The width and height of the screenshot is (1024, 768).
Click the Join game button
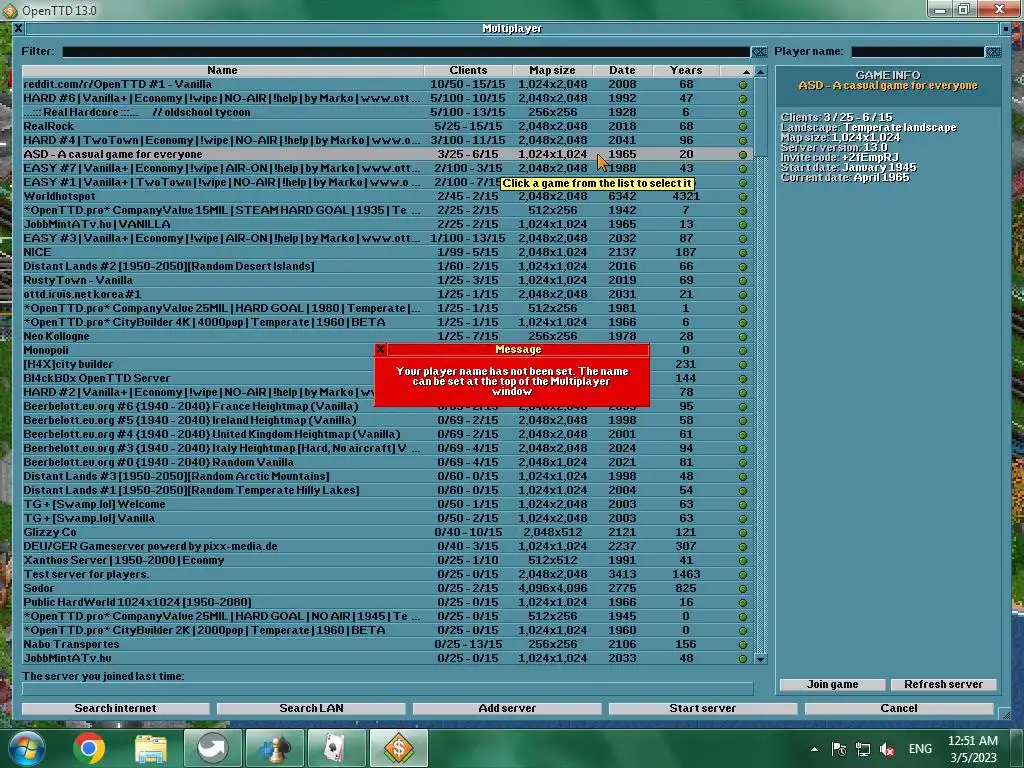click(832, 684)
